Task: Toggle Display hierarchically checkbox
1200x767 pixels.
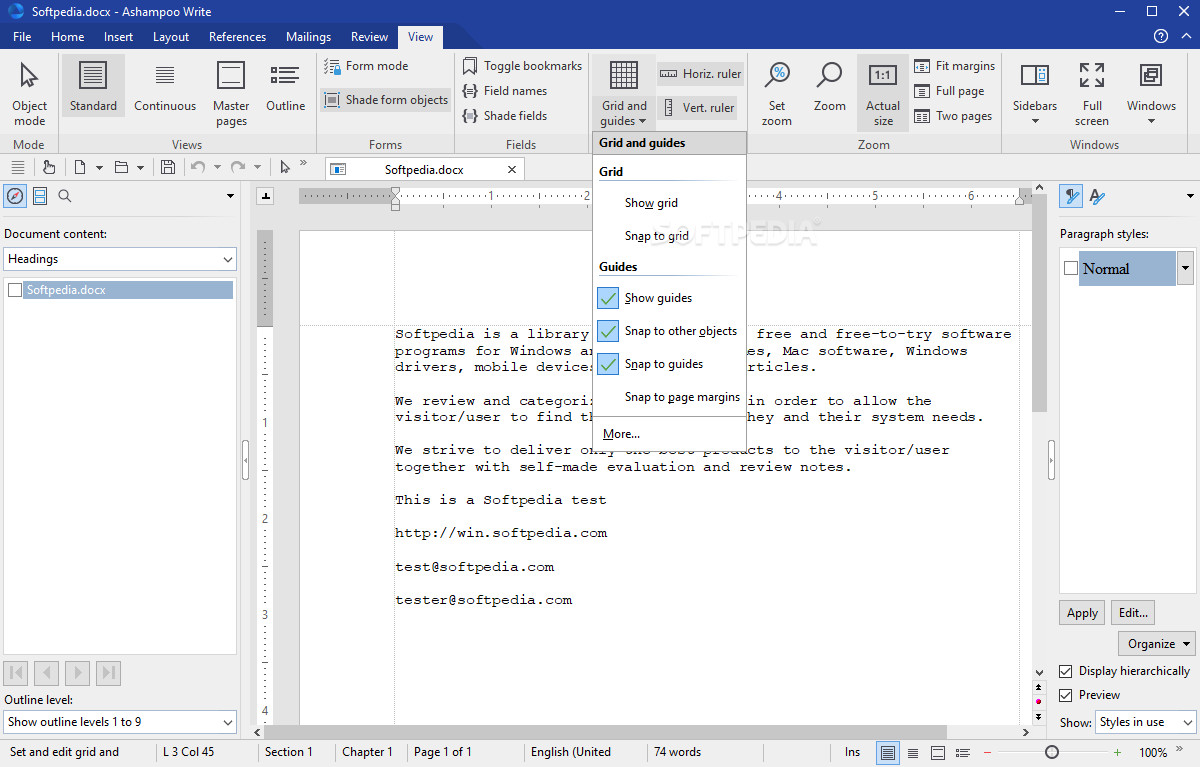Action: [x=1066, y=671]
